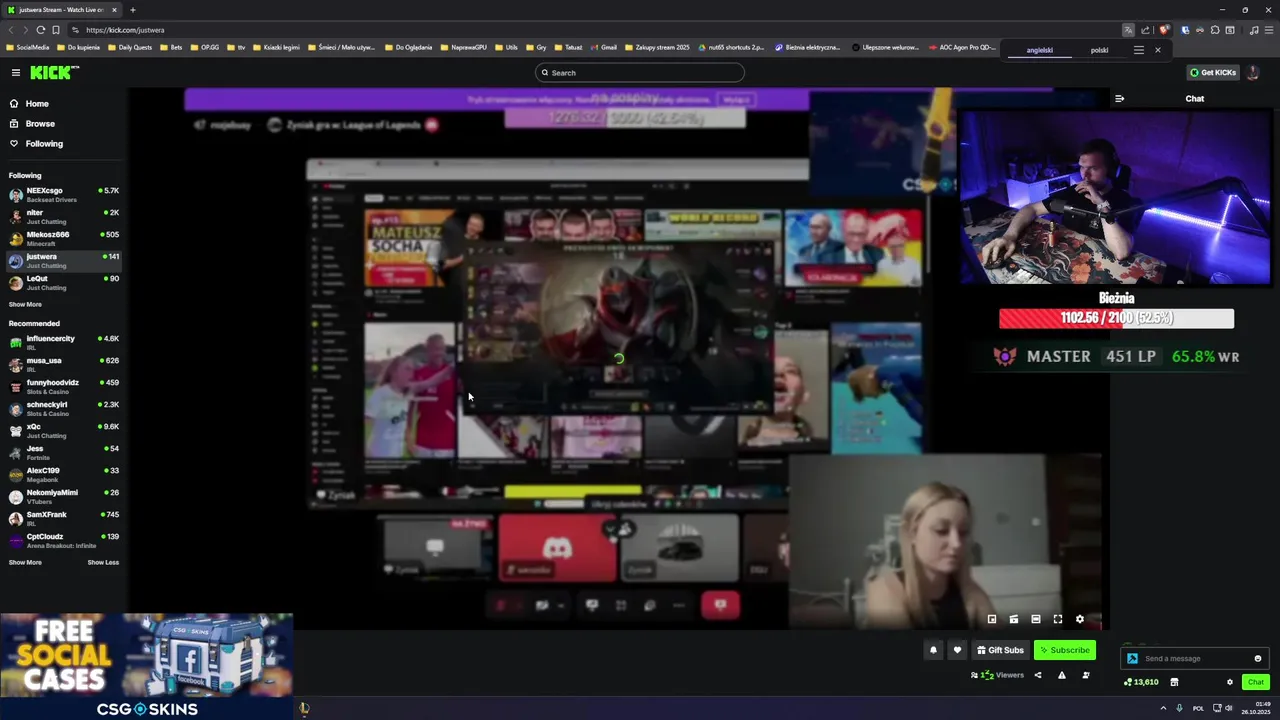Viewport: 1280px width, 720px height.
Task: Click the share stream icon
Action: tap(1038, 675)
